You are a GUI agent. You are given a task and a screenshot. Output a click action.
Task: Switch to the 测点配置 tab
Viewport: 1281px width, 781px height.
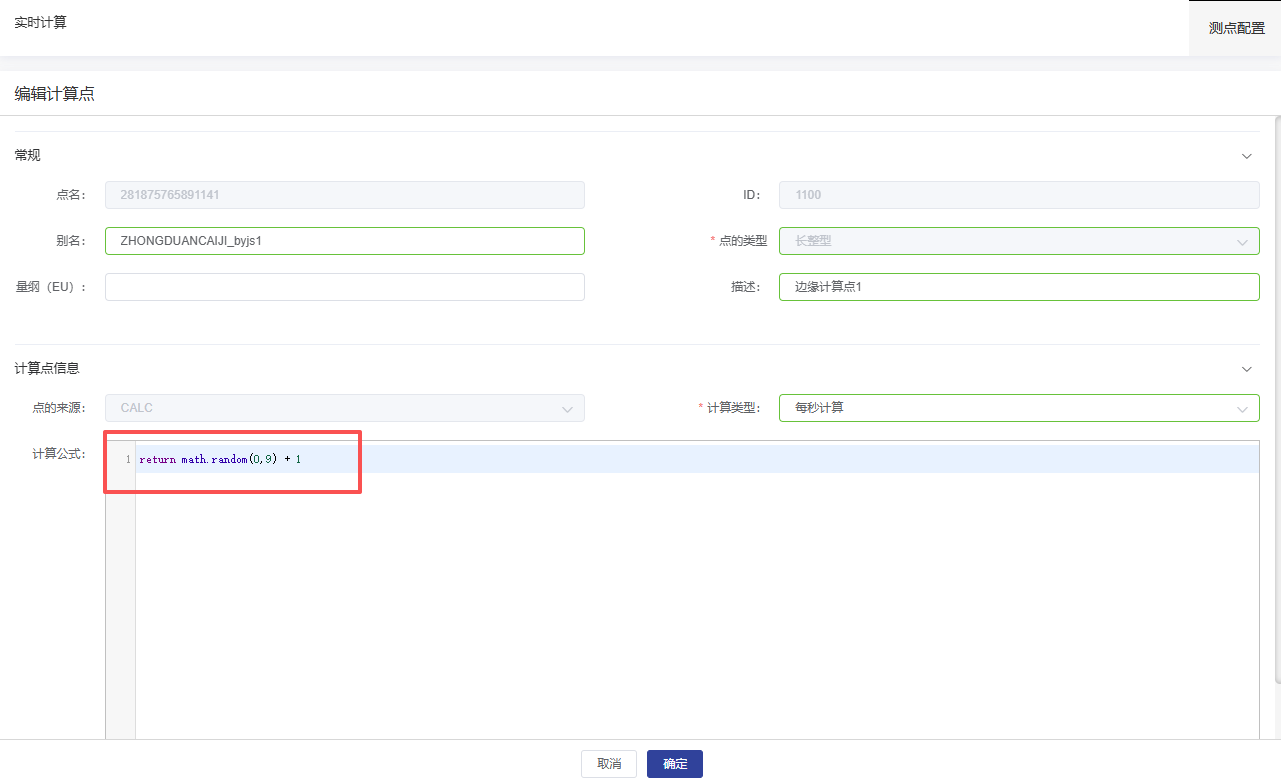(1236, 28)
